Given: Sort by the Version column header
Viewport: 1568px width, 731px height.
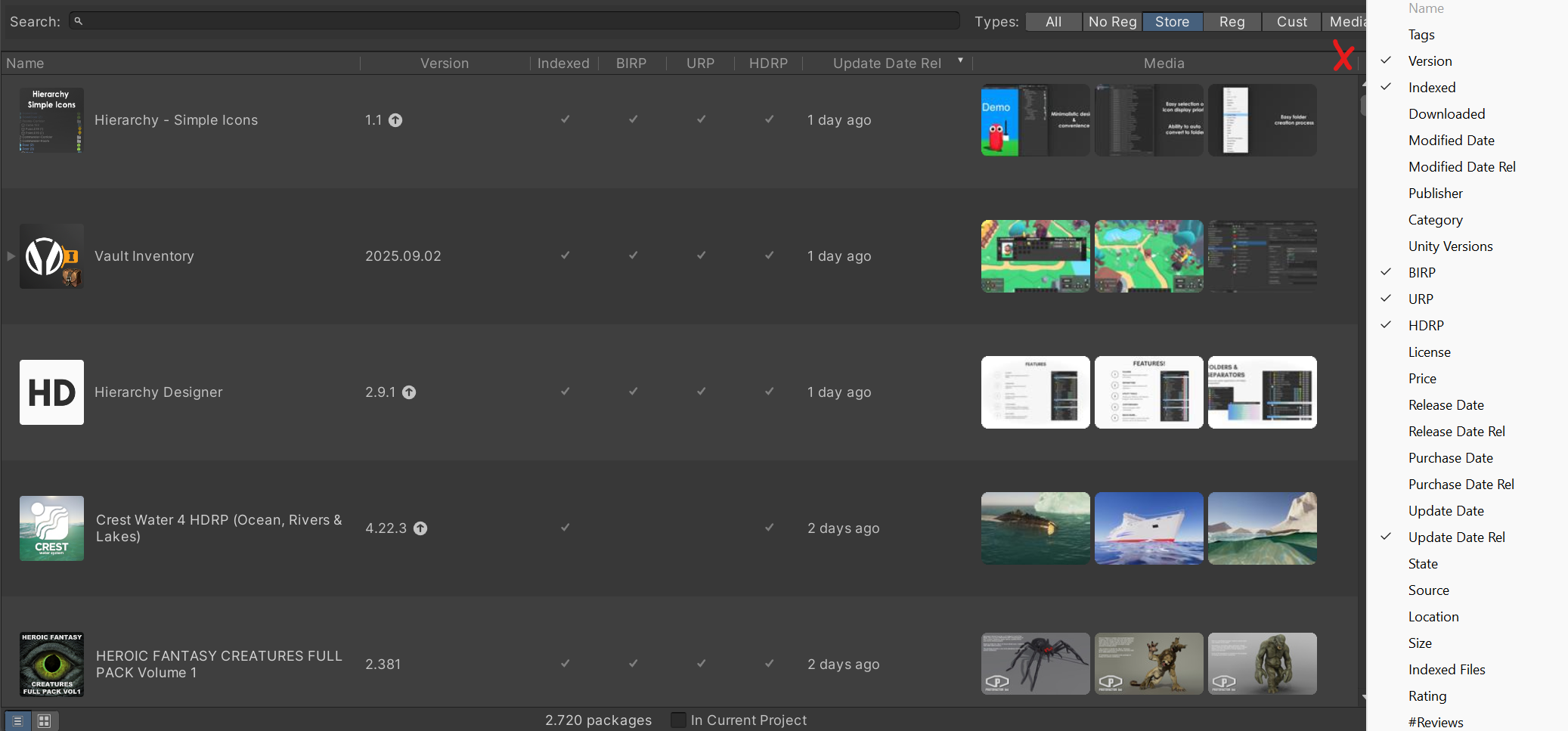Looking at the screenshot, I should [x=445, y=63].
